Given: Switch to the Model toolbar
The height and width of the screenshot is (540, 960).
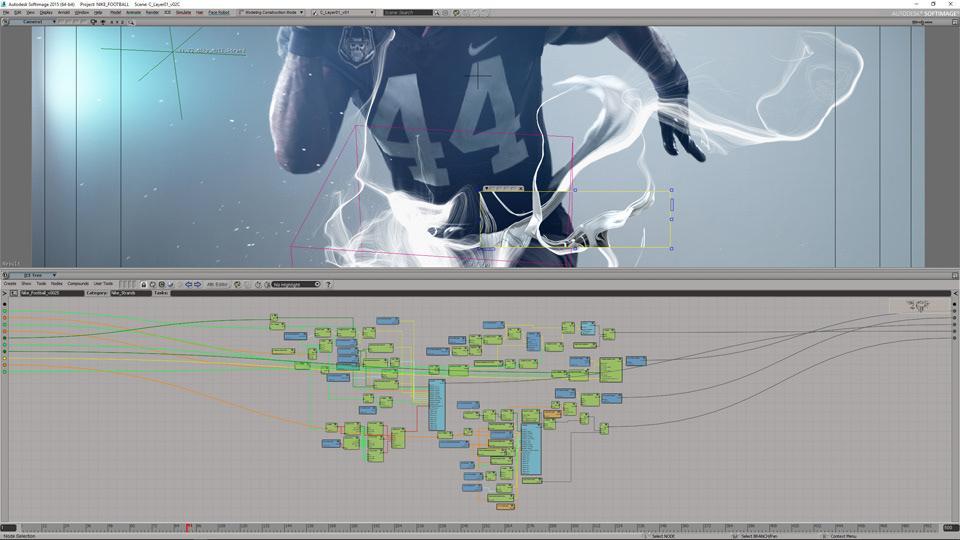Looking at the screenshot, I should pos(115,12).
